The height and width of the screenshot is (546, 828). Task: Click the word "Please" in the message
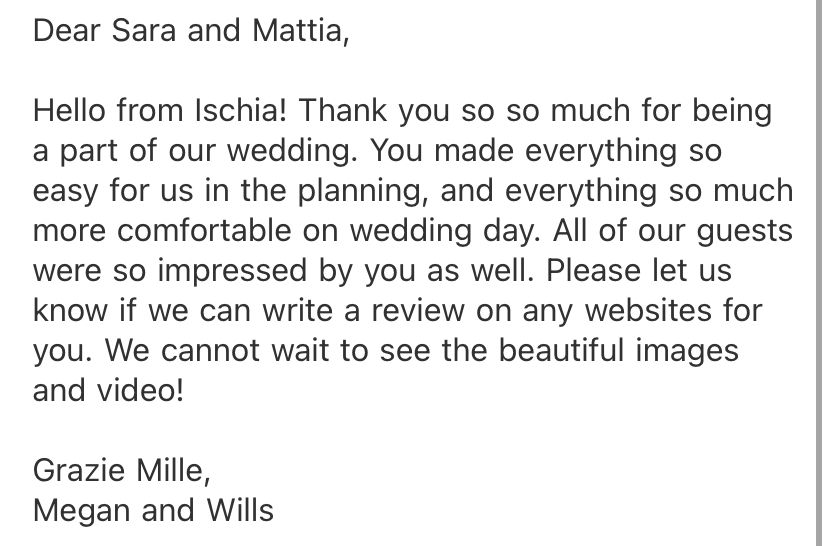594,271
